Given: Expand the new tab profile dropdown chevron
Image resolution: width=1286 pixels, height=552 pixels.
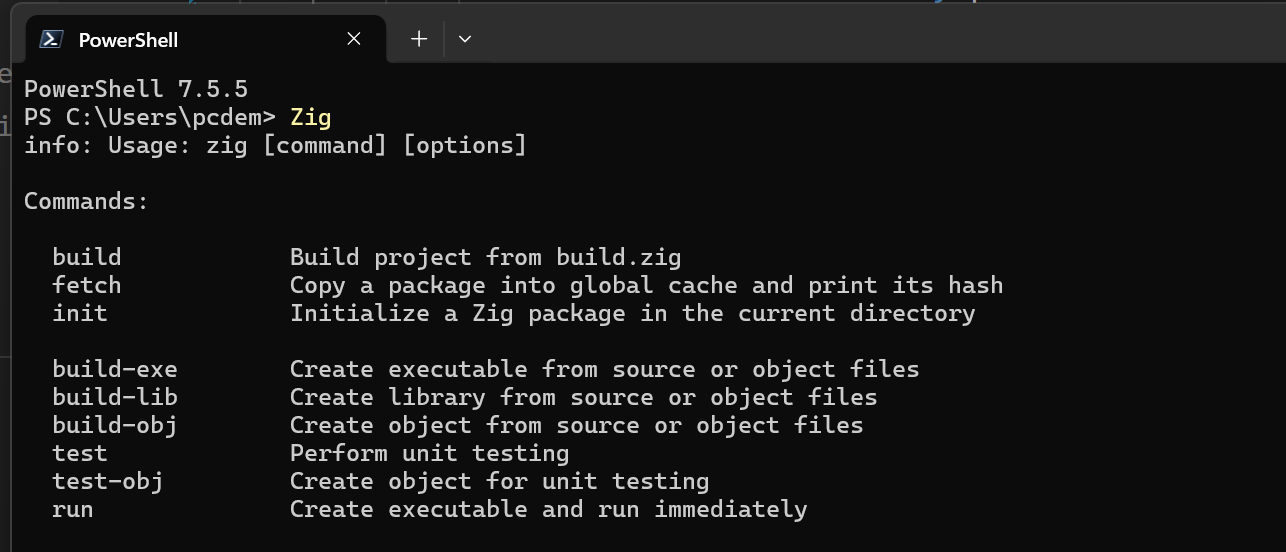Looking at the screenshot, I should [x=464, y=39].
